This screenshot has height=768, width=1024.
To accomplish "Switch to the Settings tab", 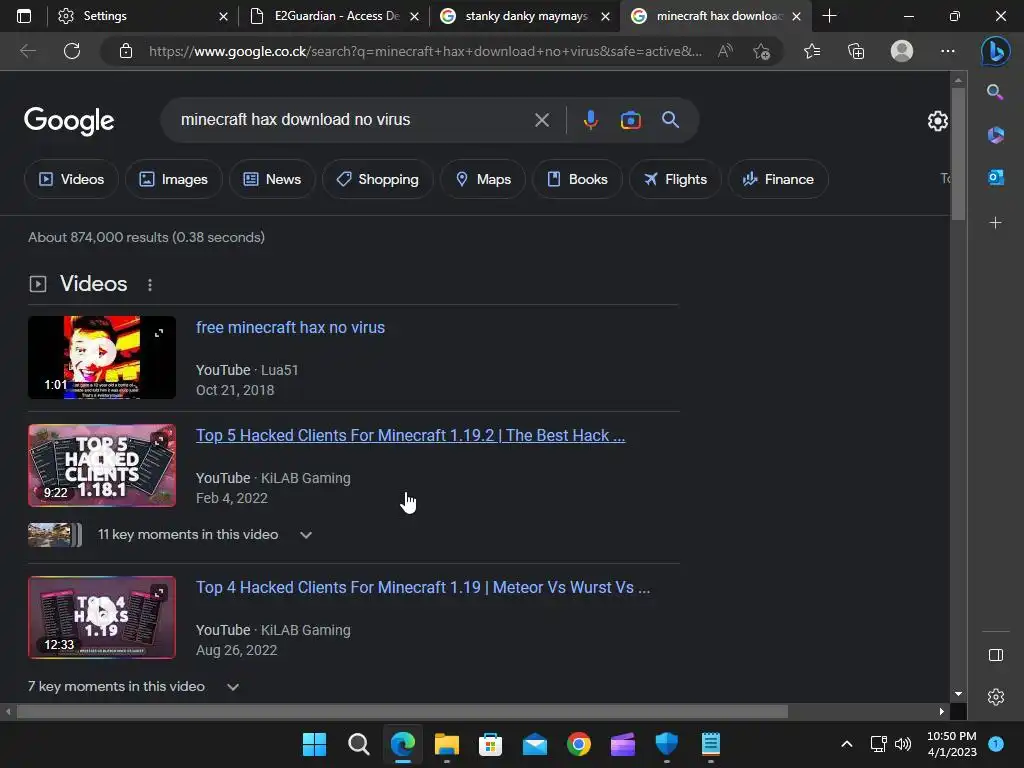I will click(139, 16).
